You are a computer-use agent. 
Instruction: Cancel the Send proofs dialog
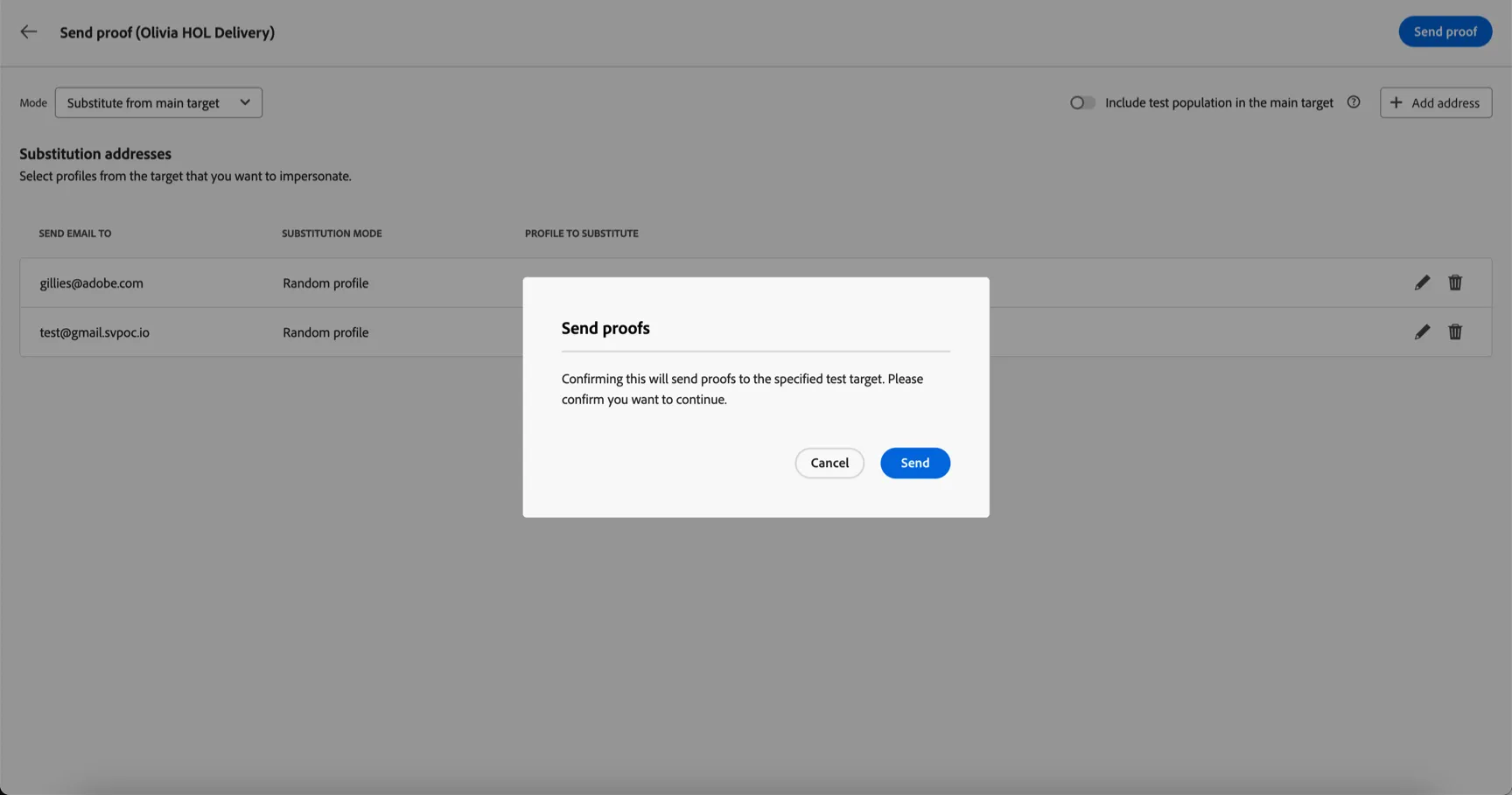[x=829, y=463]
